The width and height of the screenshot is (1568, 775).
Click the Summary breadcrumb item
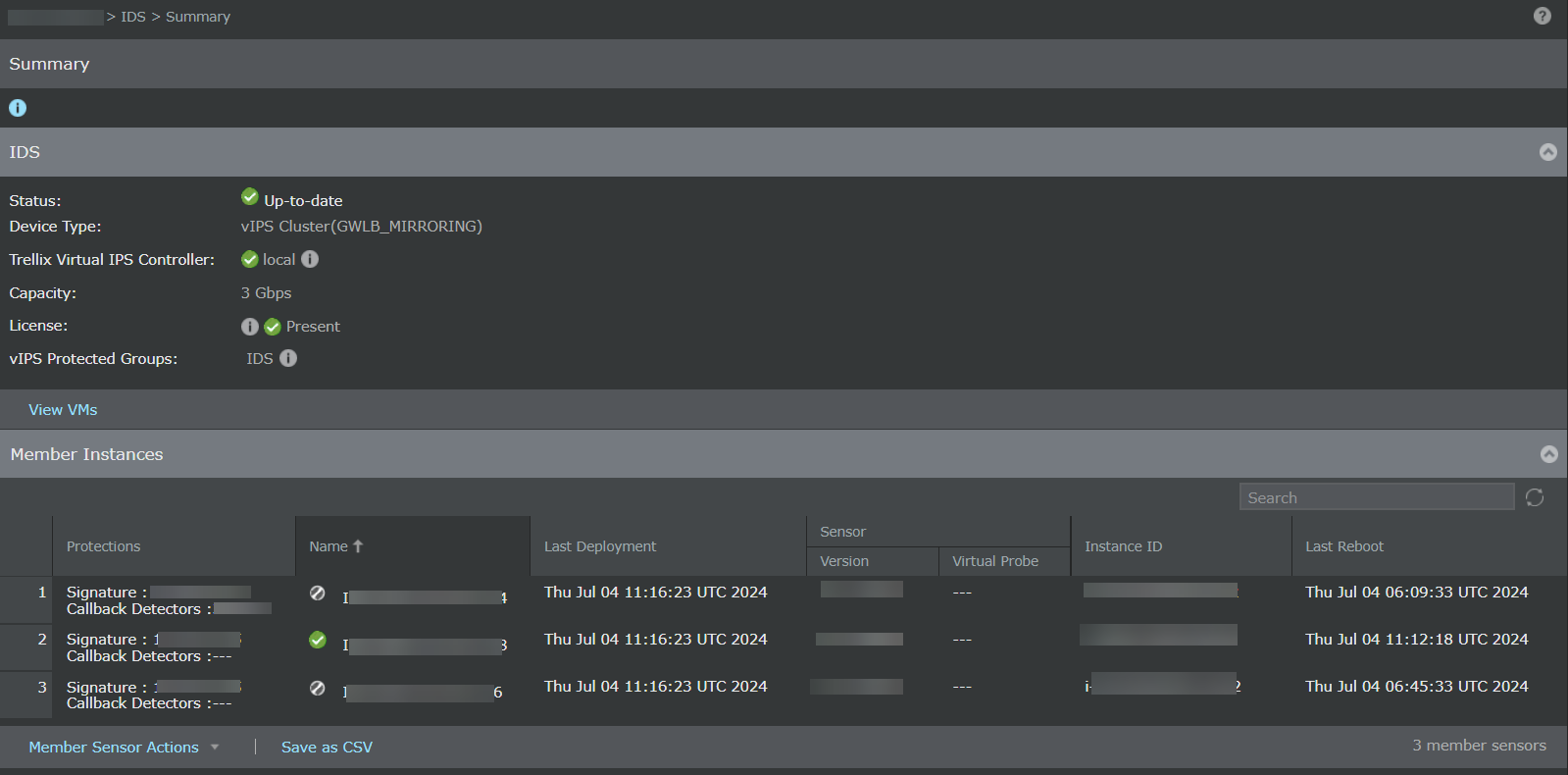198,17
